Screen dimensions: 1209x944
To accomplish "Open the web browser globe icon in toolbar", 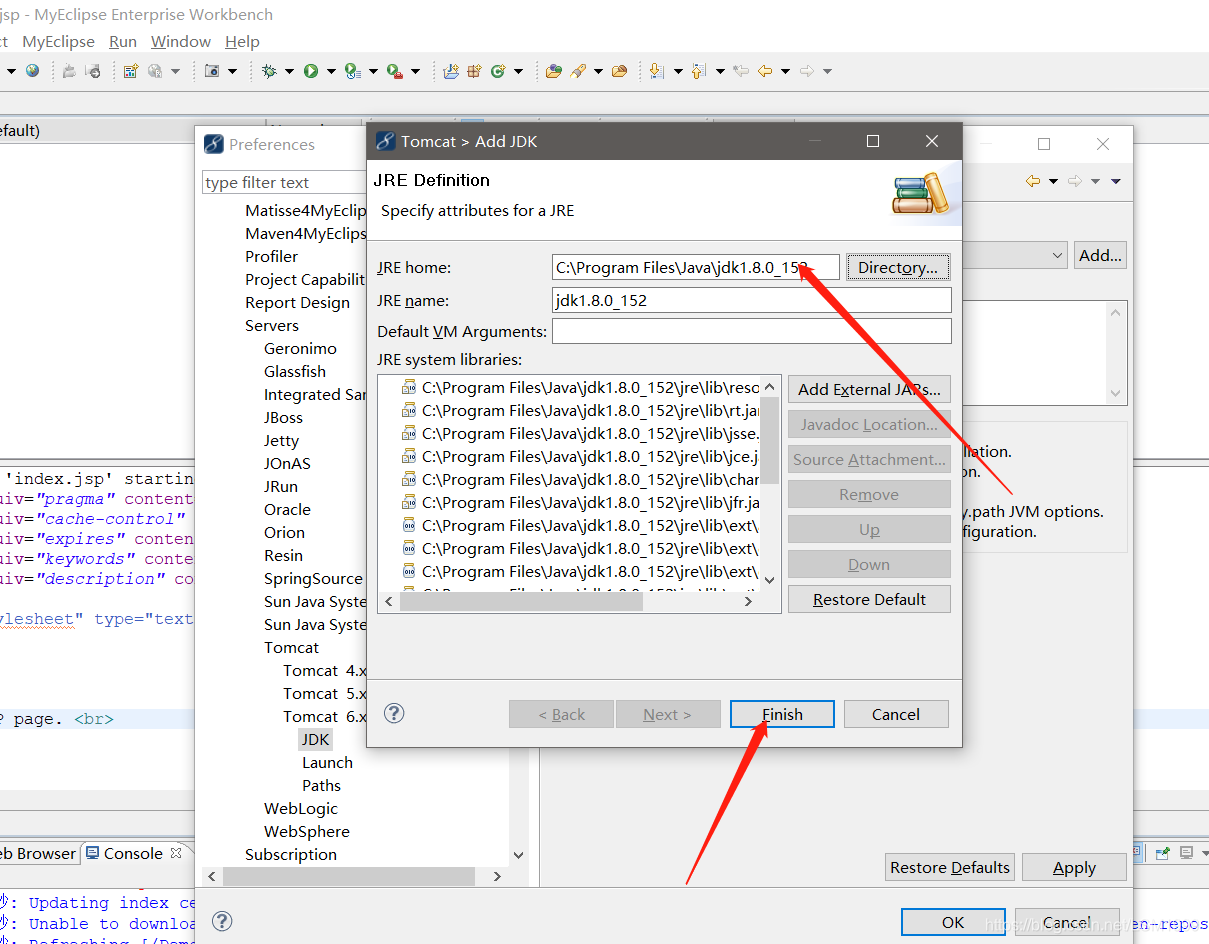I will 32,71.
